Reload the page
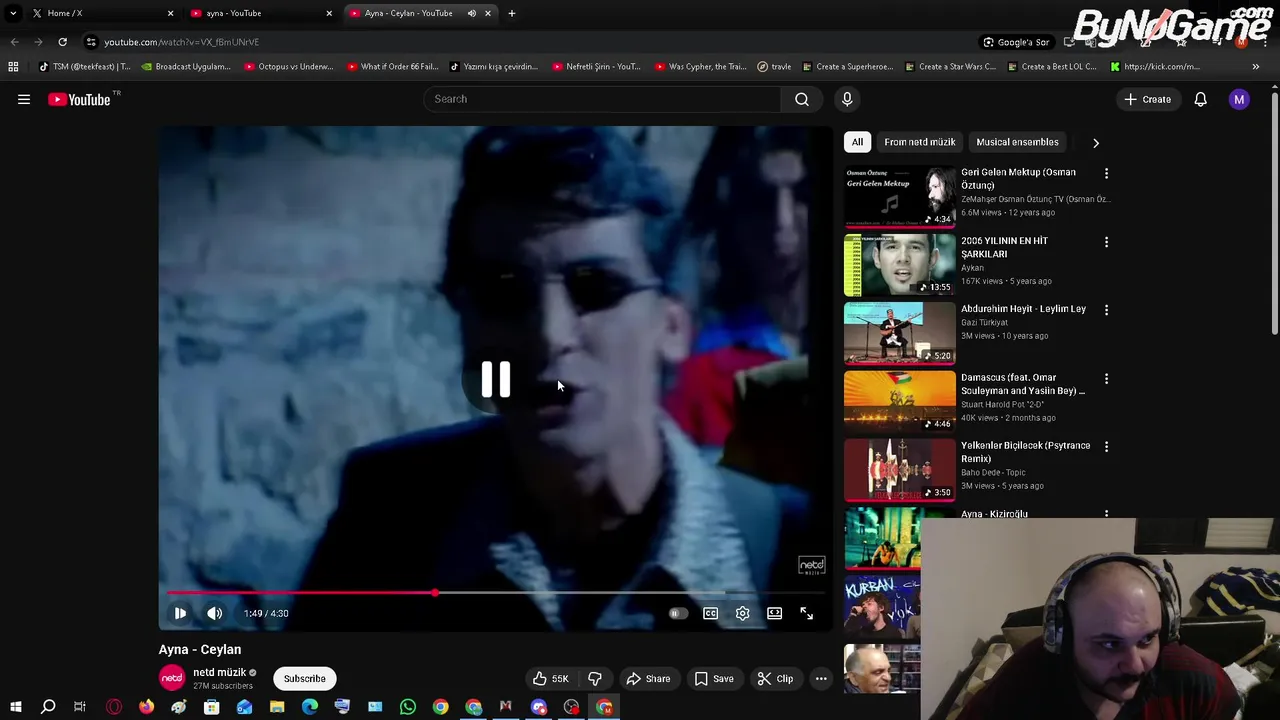The height and width of the screenshot is (720, 1280). click(x=62, y=42)
